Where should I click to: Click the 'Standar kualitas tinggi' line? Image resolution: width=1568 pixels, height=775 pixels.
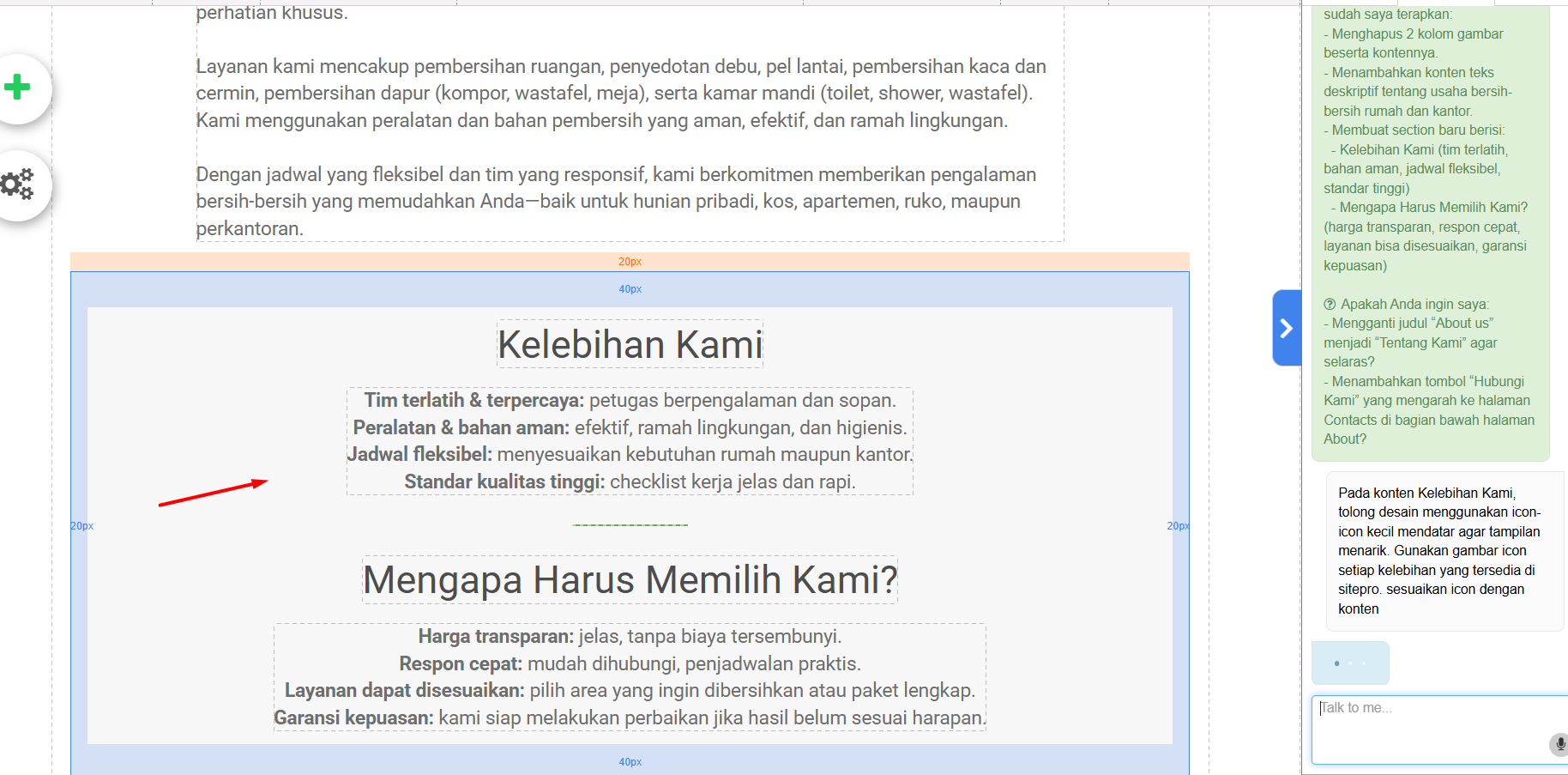pyautogui.click(x=630, y=481)
